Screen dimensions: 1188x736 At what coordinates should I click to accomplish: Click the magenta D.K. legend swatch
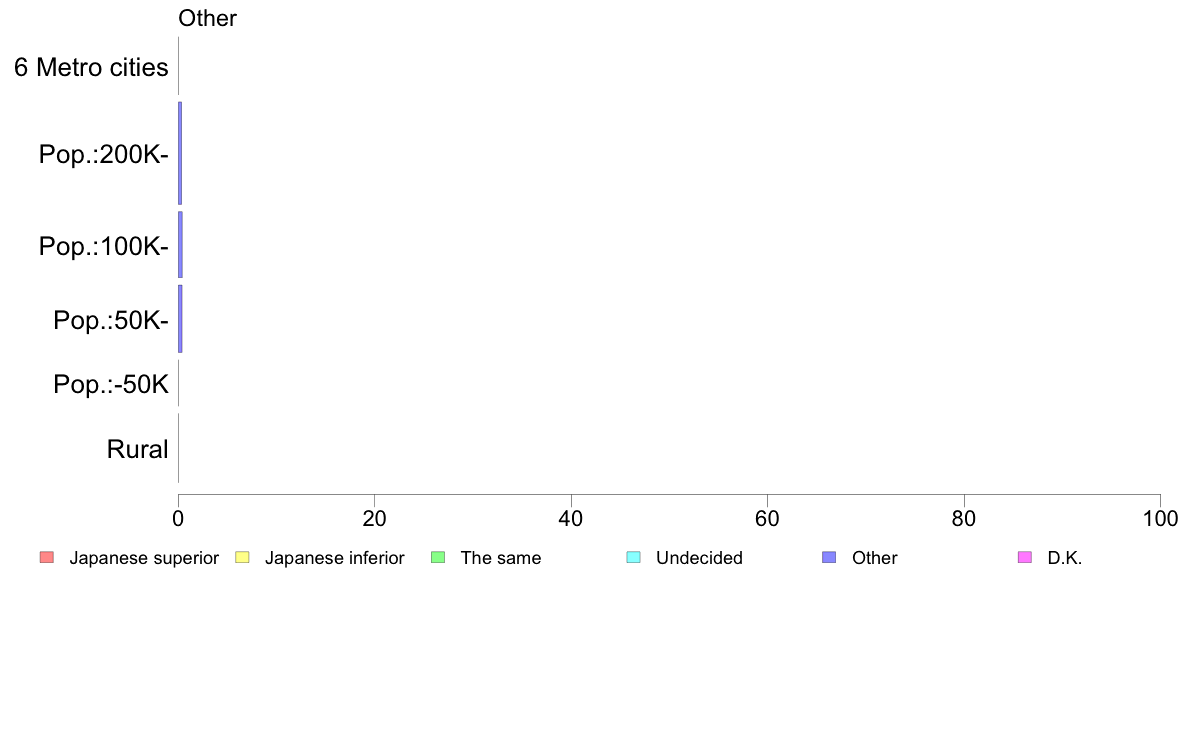coord(1025,558)
